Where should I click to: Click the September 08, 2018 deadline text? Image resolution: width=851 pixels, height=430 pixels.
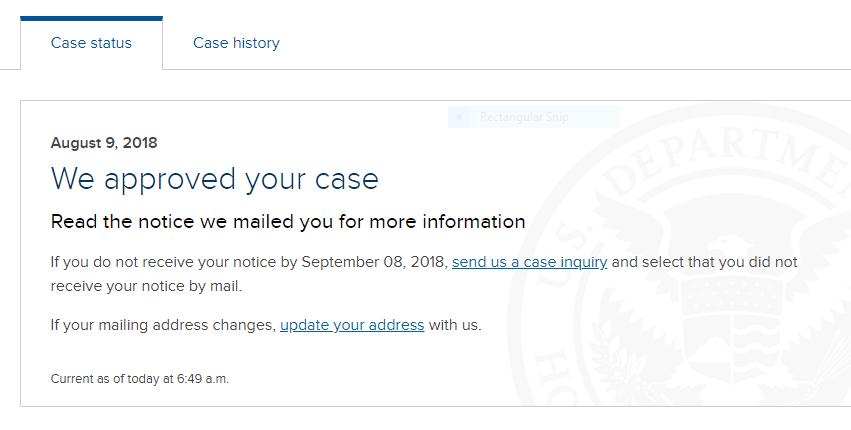click(x=373, y=262)
